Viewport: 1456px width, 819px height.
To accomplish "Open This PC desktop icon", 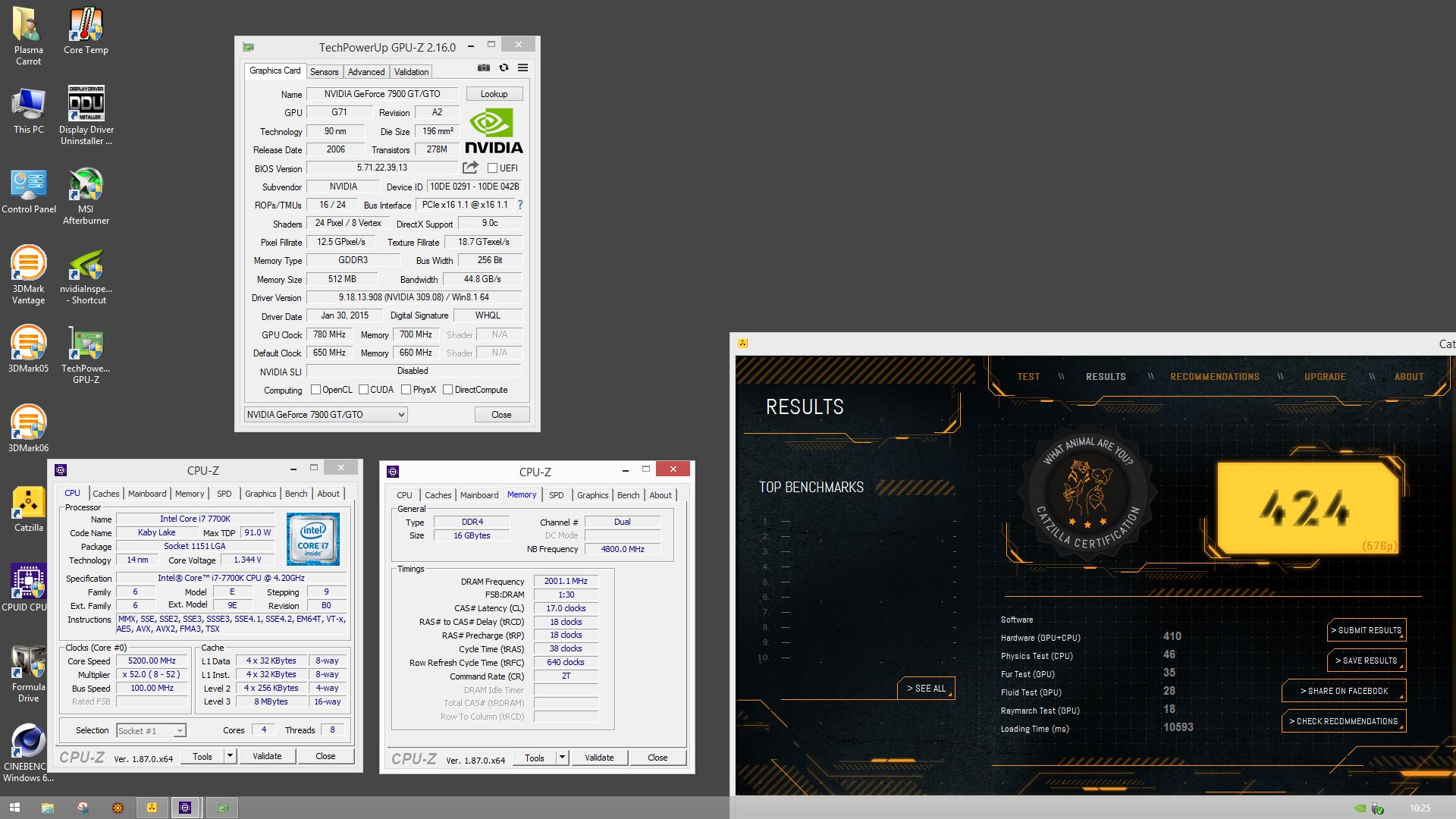I will click(28, 111).
